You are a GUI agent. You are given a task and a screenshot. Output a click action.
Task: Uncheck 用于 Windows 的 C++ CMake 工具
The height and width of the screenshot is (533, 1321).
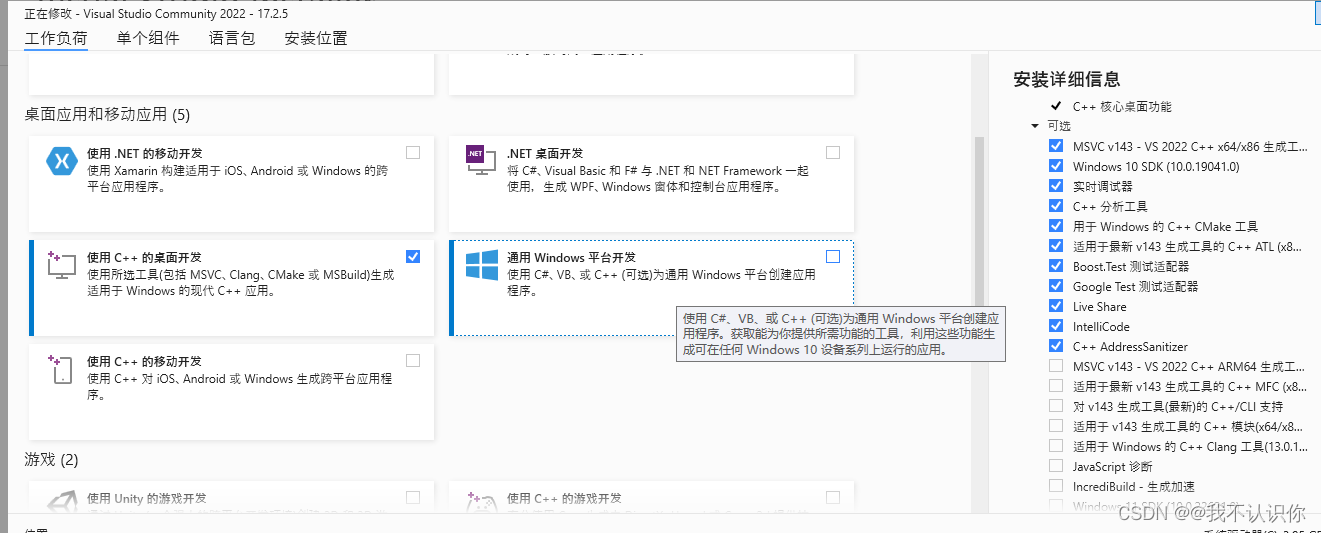pyautogui.click(x=1056, y=226)
